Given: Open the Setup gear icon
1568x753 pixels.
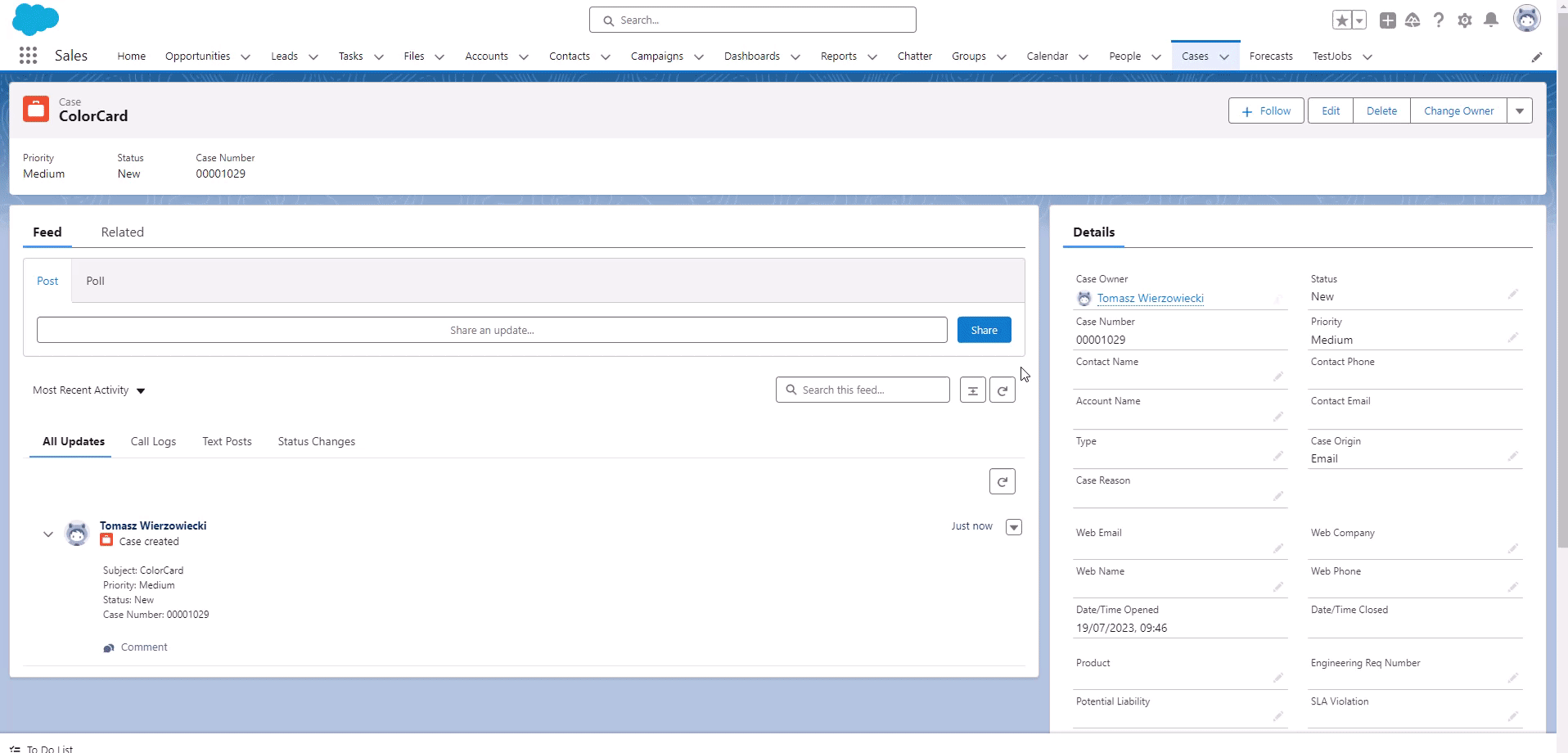Looking at the screenshot, I should 1465,20.
